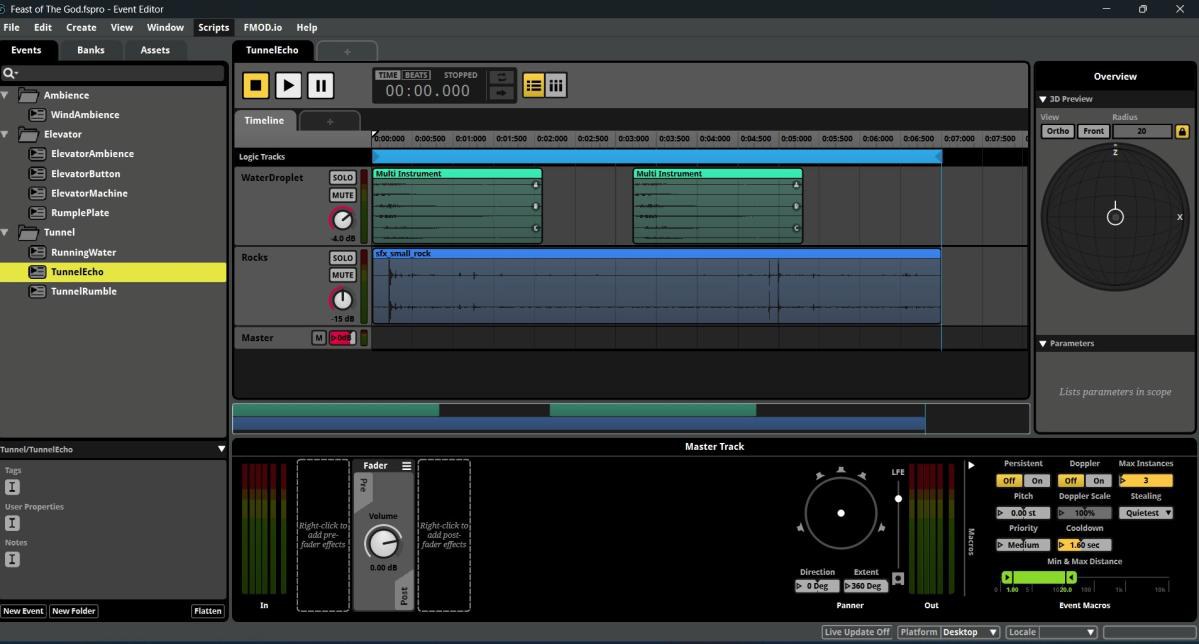1199x644 pixels.
Task: Pause playback using the Pause icon
Action: tap(320, 85)
